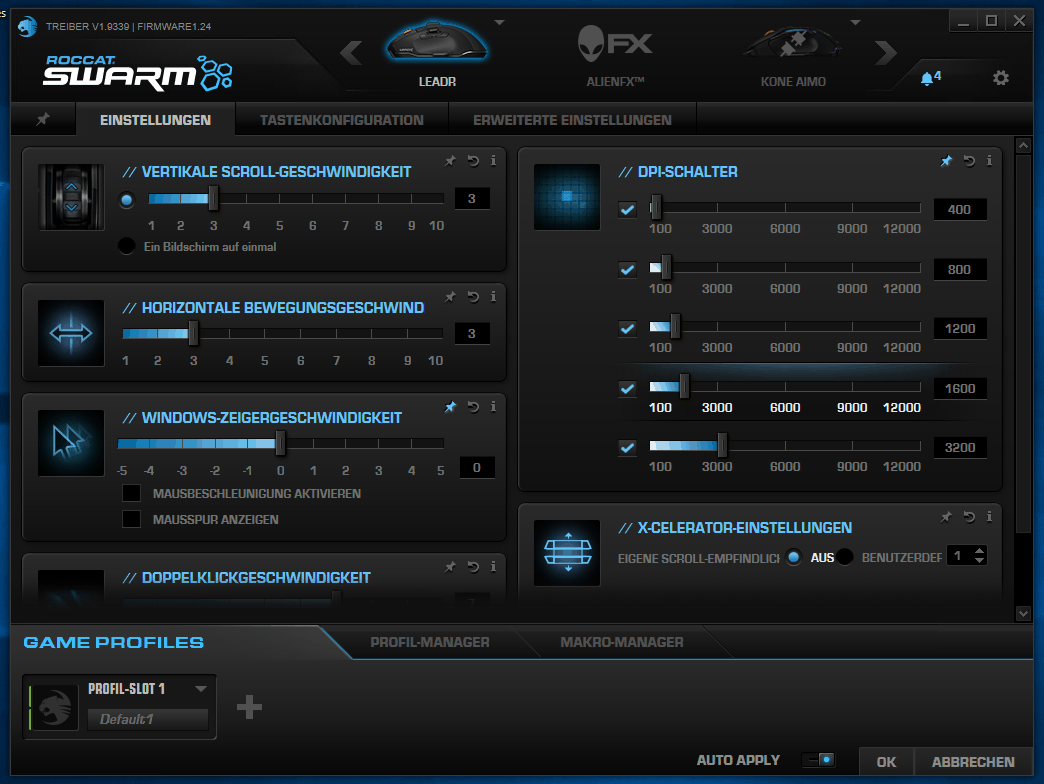This screenshot has width=1044, height=784.
Task: Open the AlienFX device module
Action: pos(615,55)
